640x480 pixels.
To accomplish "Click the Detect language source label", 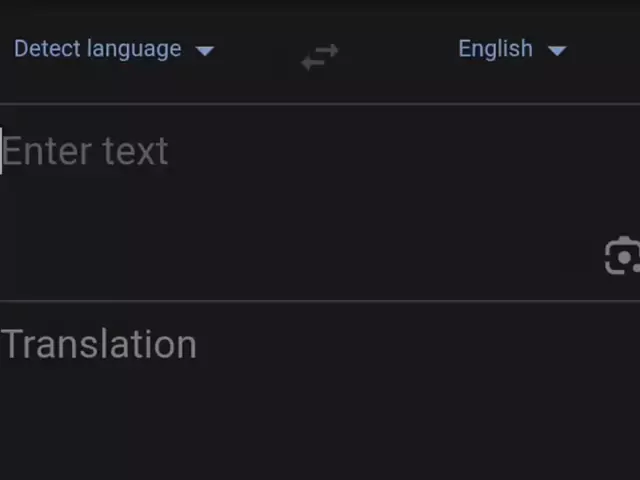I will (98, 49).
